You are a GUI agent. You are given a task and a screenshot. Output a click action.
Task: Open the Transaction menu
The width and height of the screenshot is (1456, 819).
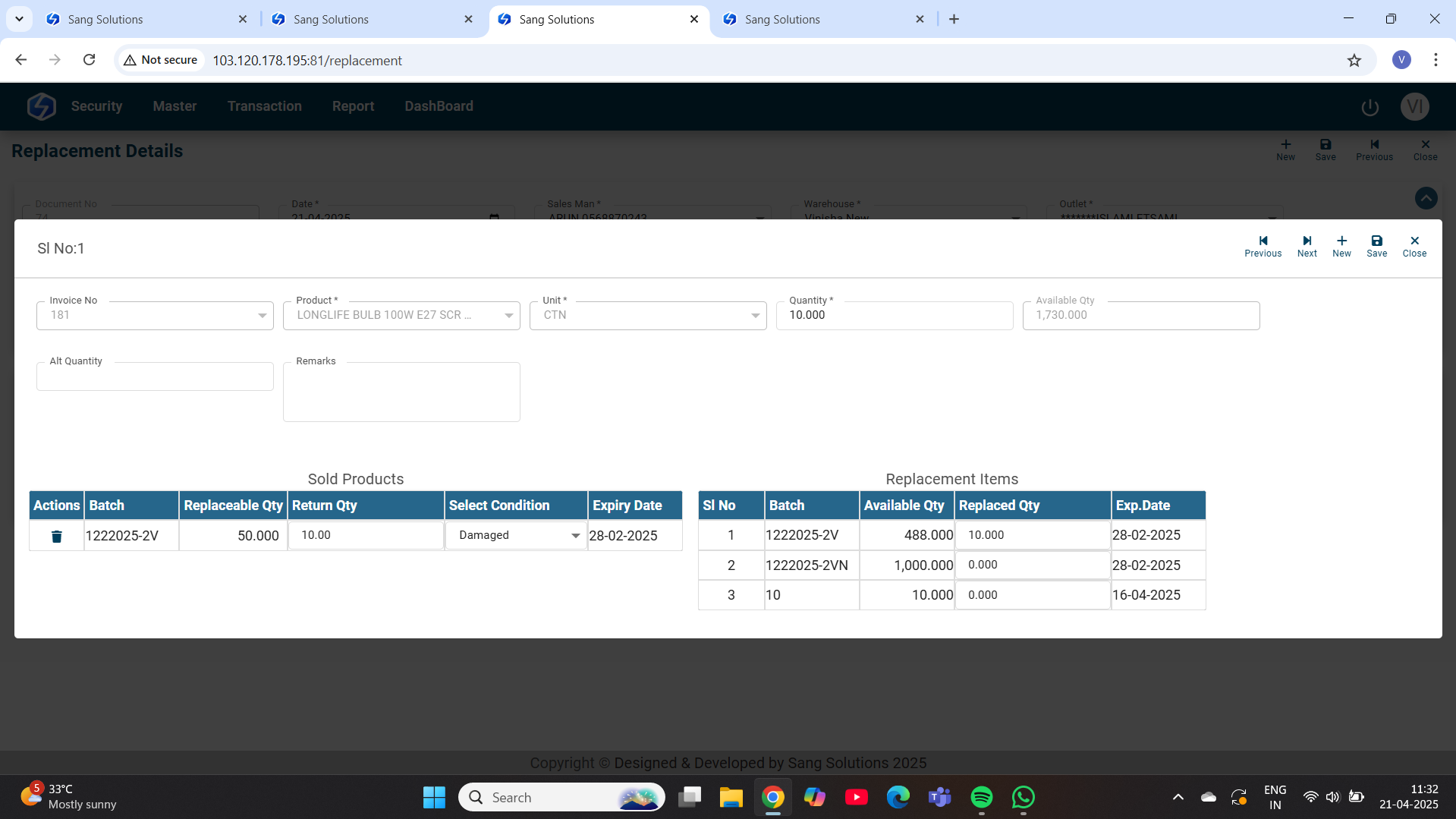pos(264,106)
